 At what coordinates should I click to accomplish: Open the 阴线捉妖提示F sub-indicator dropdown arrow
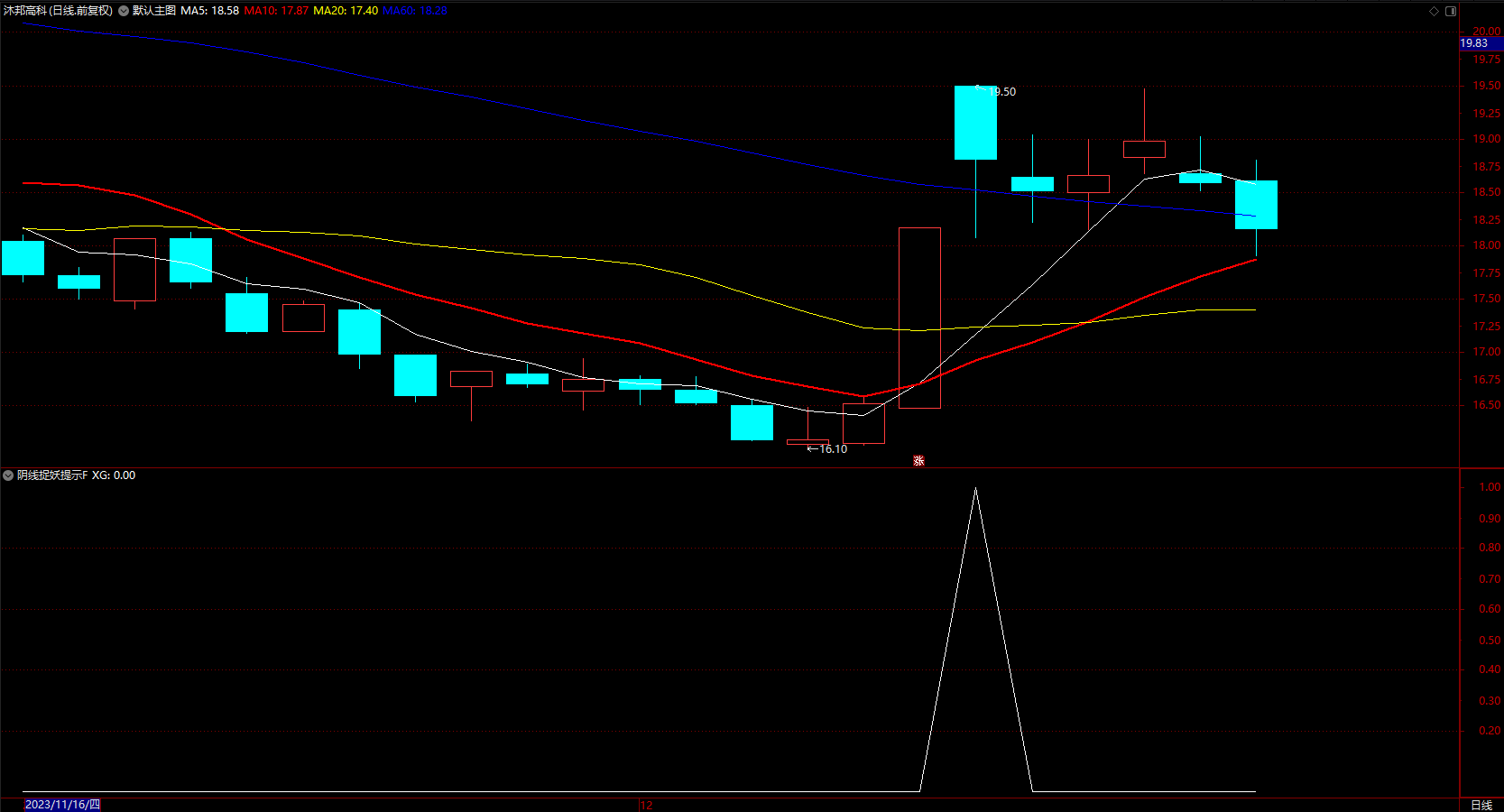8,475
